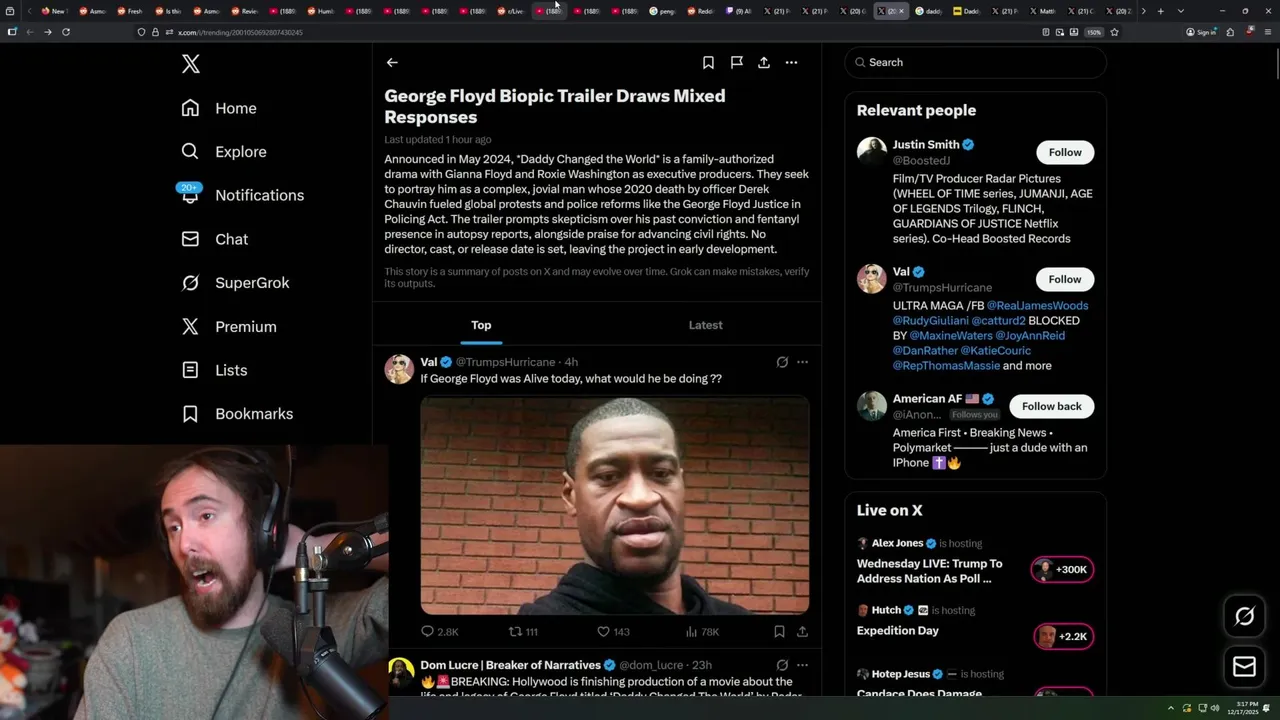This screenshot has height=720, width=1280.
Task: Switch to the Latest tab
Action: click(x=705, y=325)
